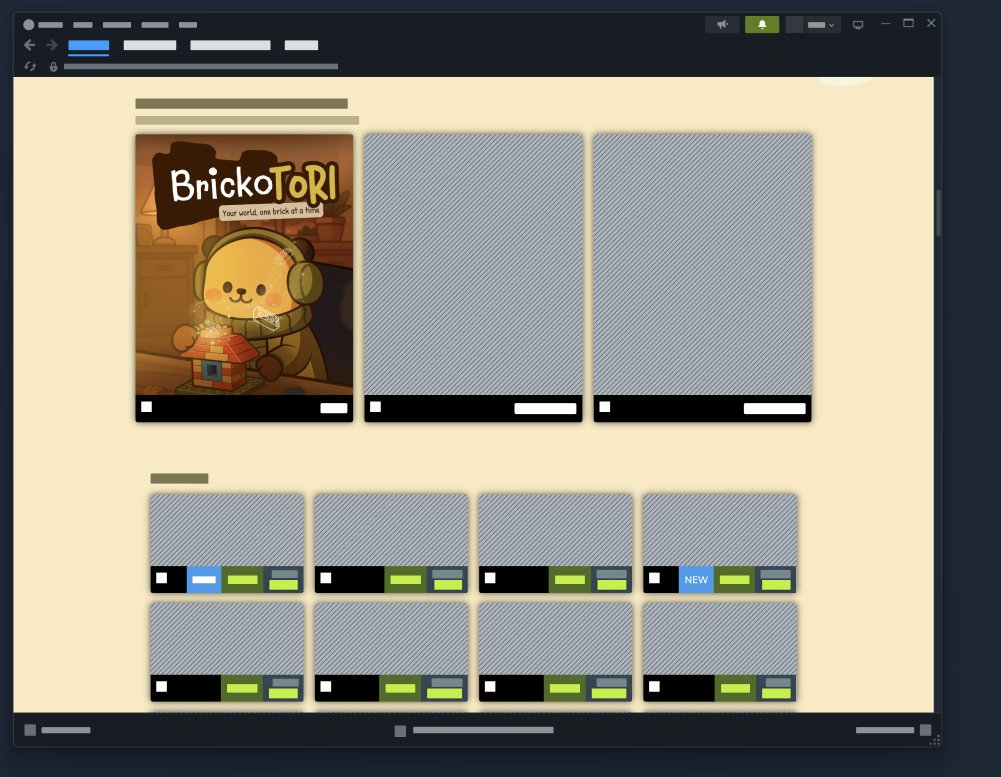Go back with the left arrow

29,45
